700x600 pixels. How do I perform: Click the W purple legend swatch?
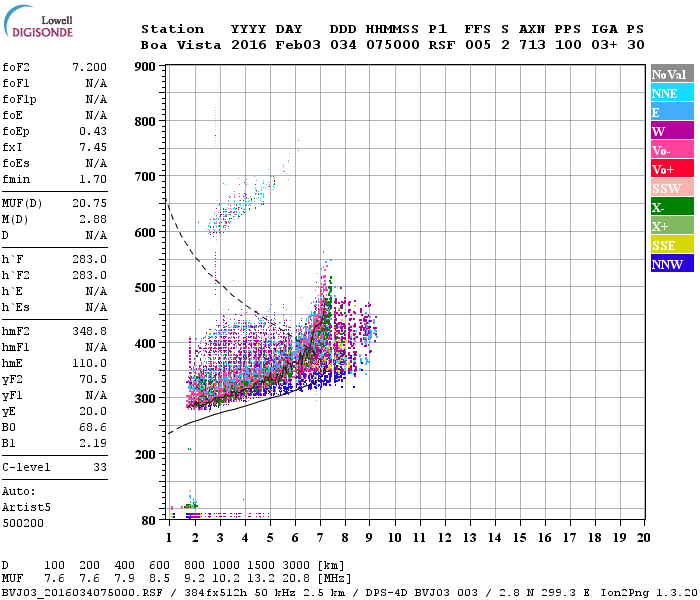click(672, 131)
